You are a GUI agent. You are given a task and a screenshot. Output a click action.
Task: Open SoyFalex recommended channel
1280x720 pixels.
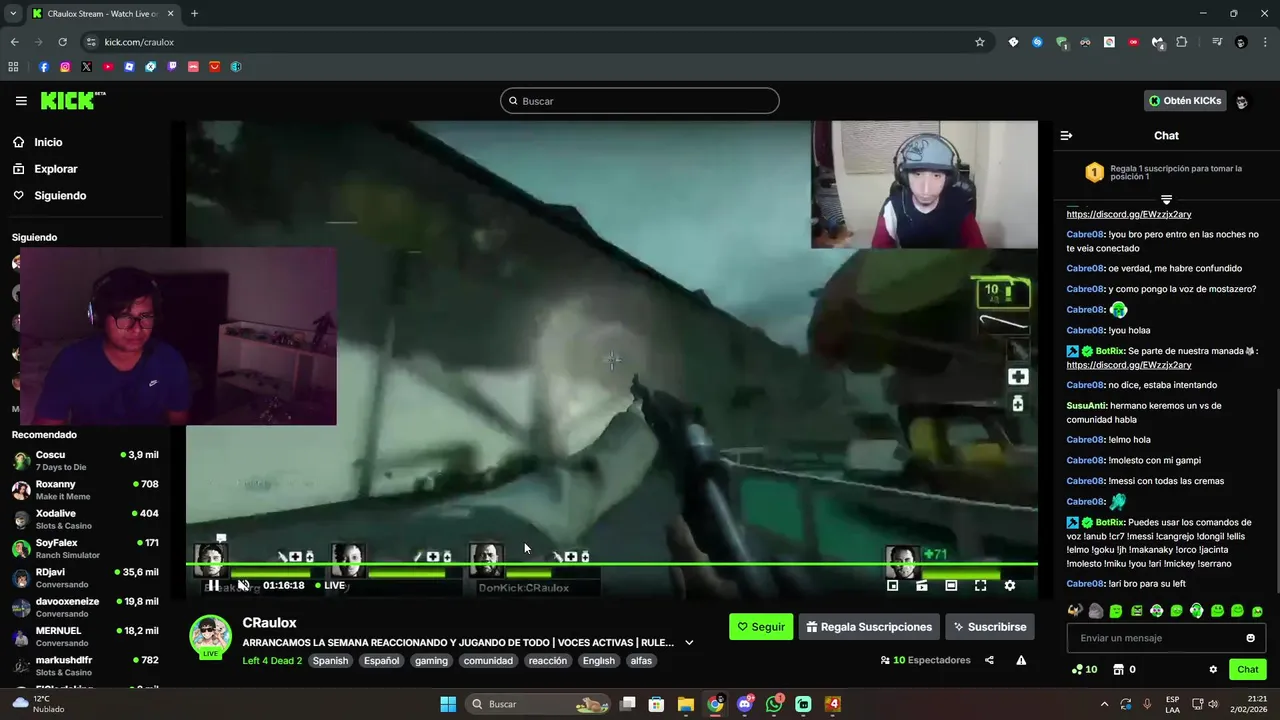point(85,548)
